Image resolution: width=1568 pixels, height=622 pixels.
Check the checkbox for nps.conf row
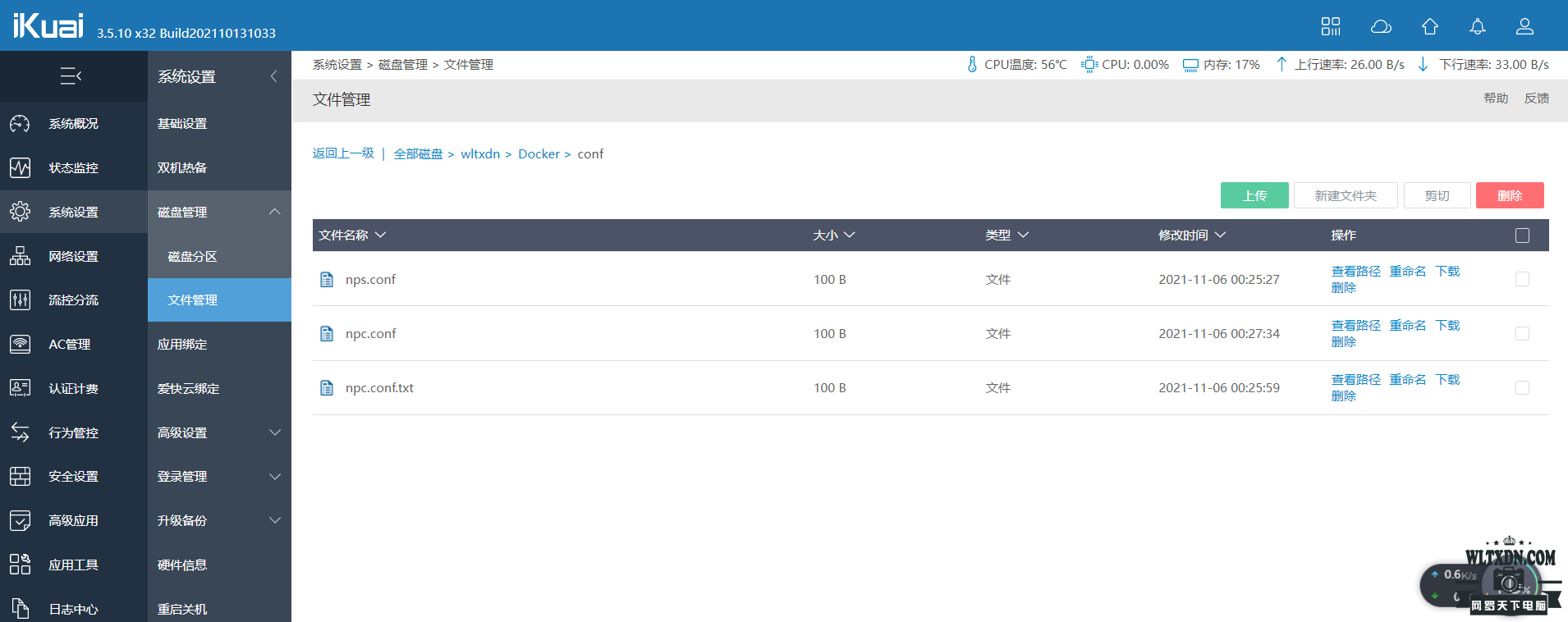pos(1522,280)
